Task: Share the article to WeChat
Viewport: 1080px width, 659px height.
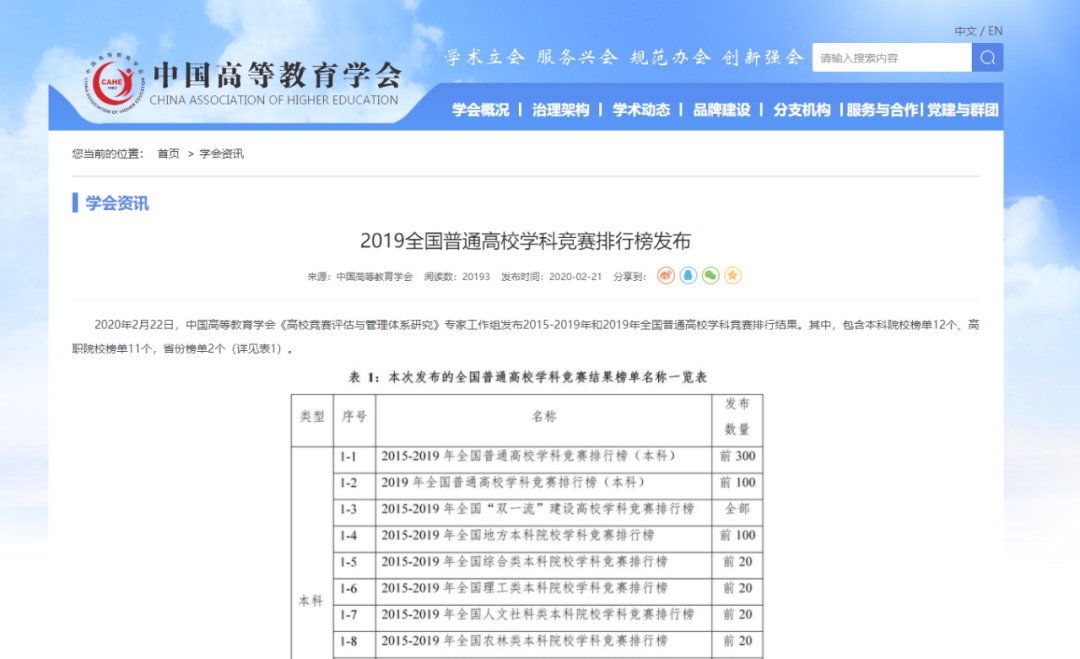Action: point(709,275)
